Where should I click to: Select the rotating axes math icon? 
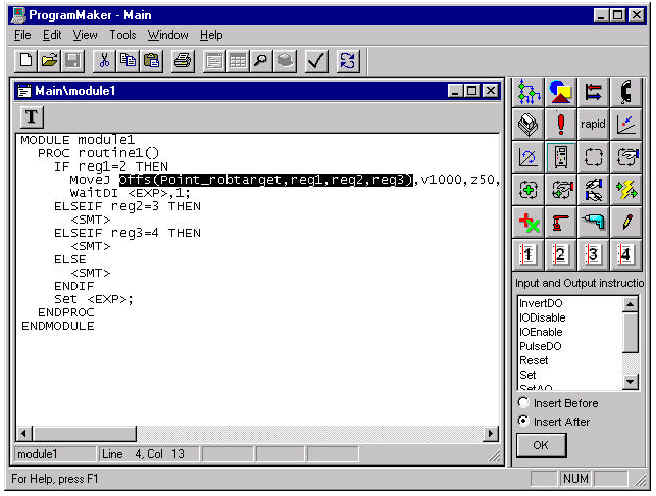point(528,157)
